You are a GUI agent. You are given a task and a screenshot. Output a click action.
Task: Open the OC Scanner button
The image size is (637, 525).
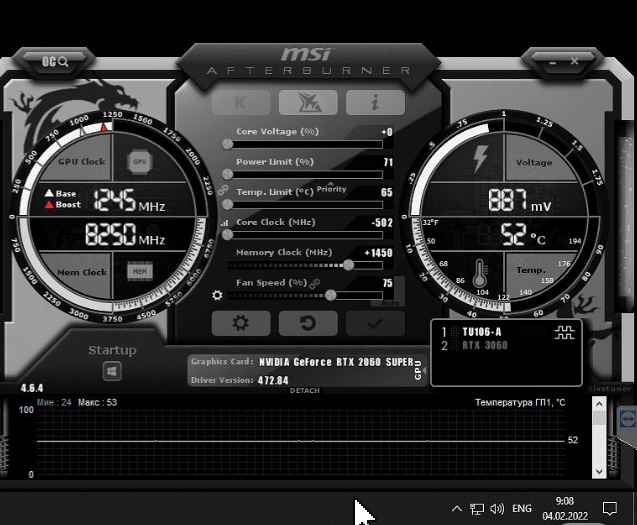[55, 61]
